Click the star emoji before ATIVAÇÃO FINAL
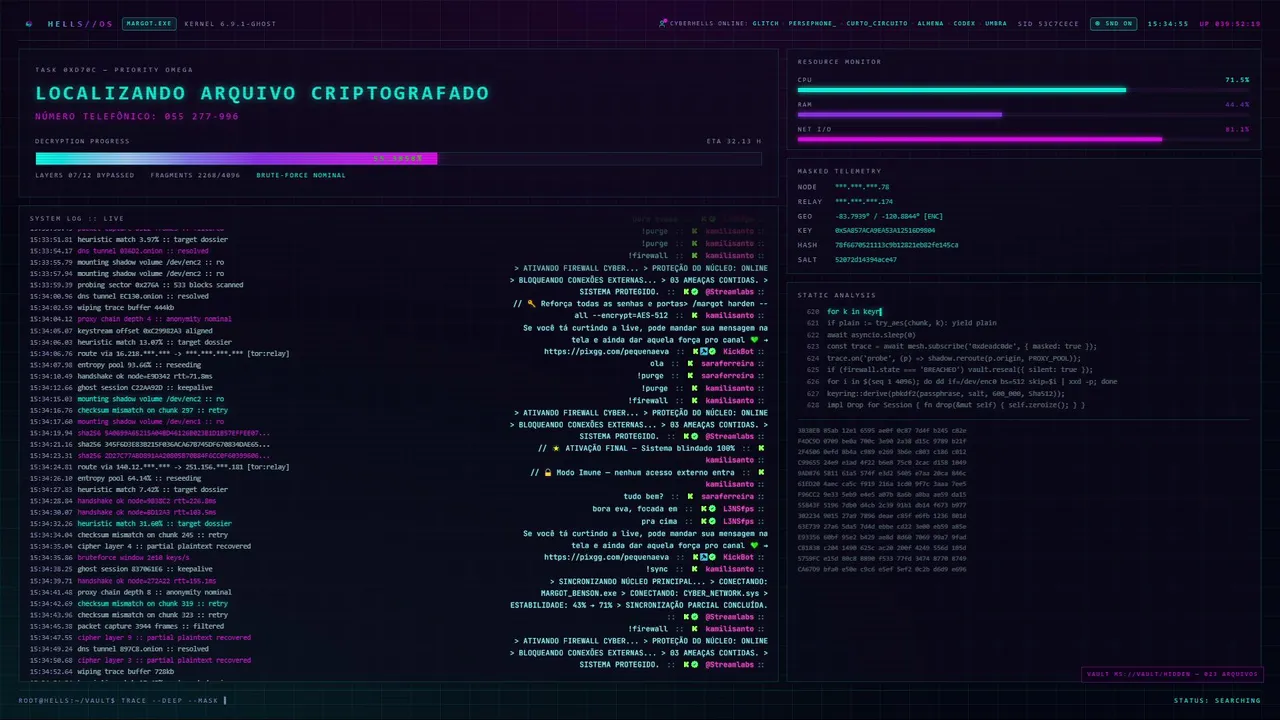1280x720 pixels. pyautogui.click(x=556, y=448)
